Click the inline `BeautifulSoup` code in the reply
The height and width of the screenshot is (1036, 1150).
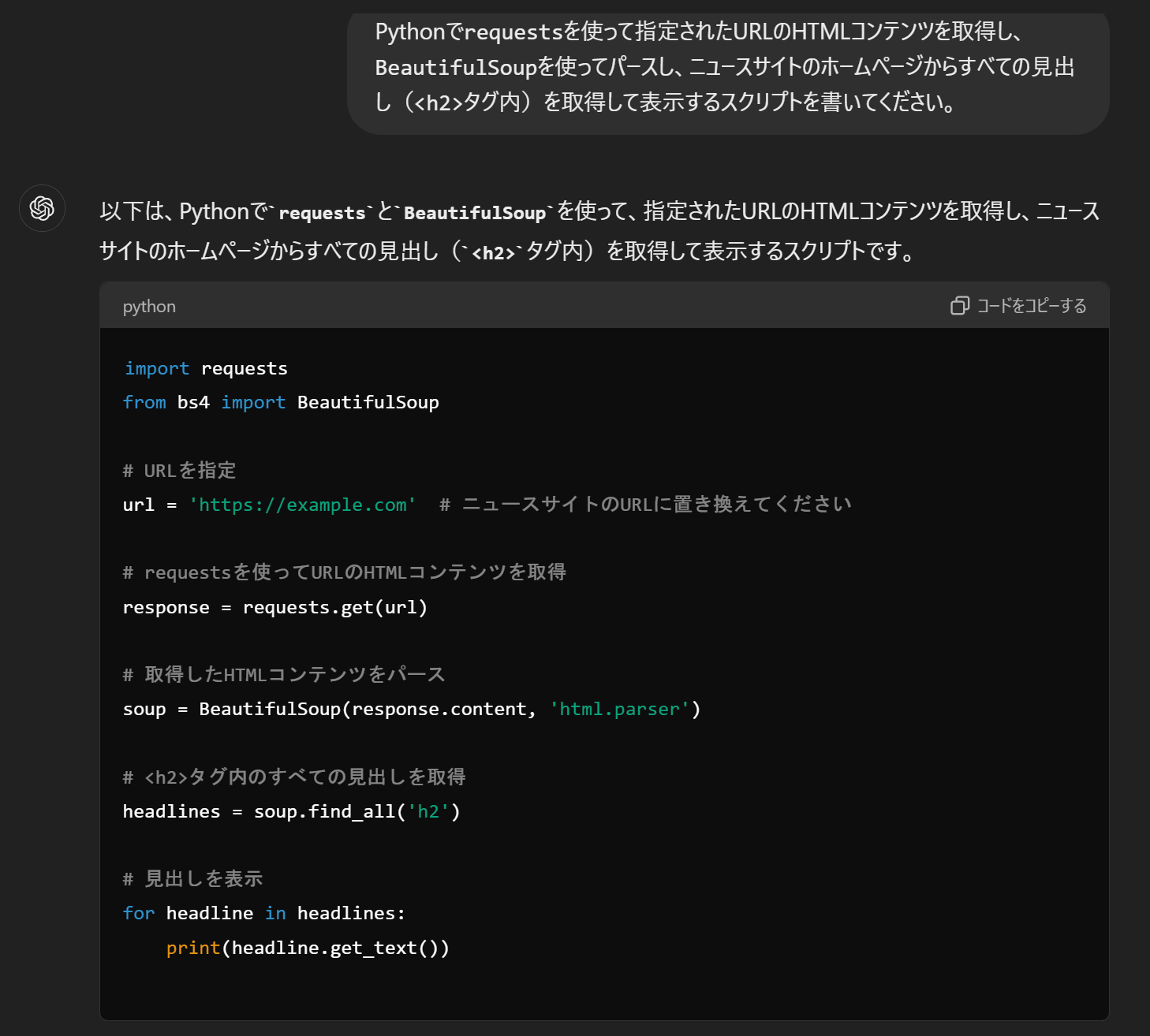[475, 213]
